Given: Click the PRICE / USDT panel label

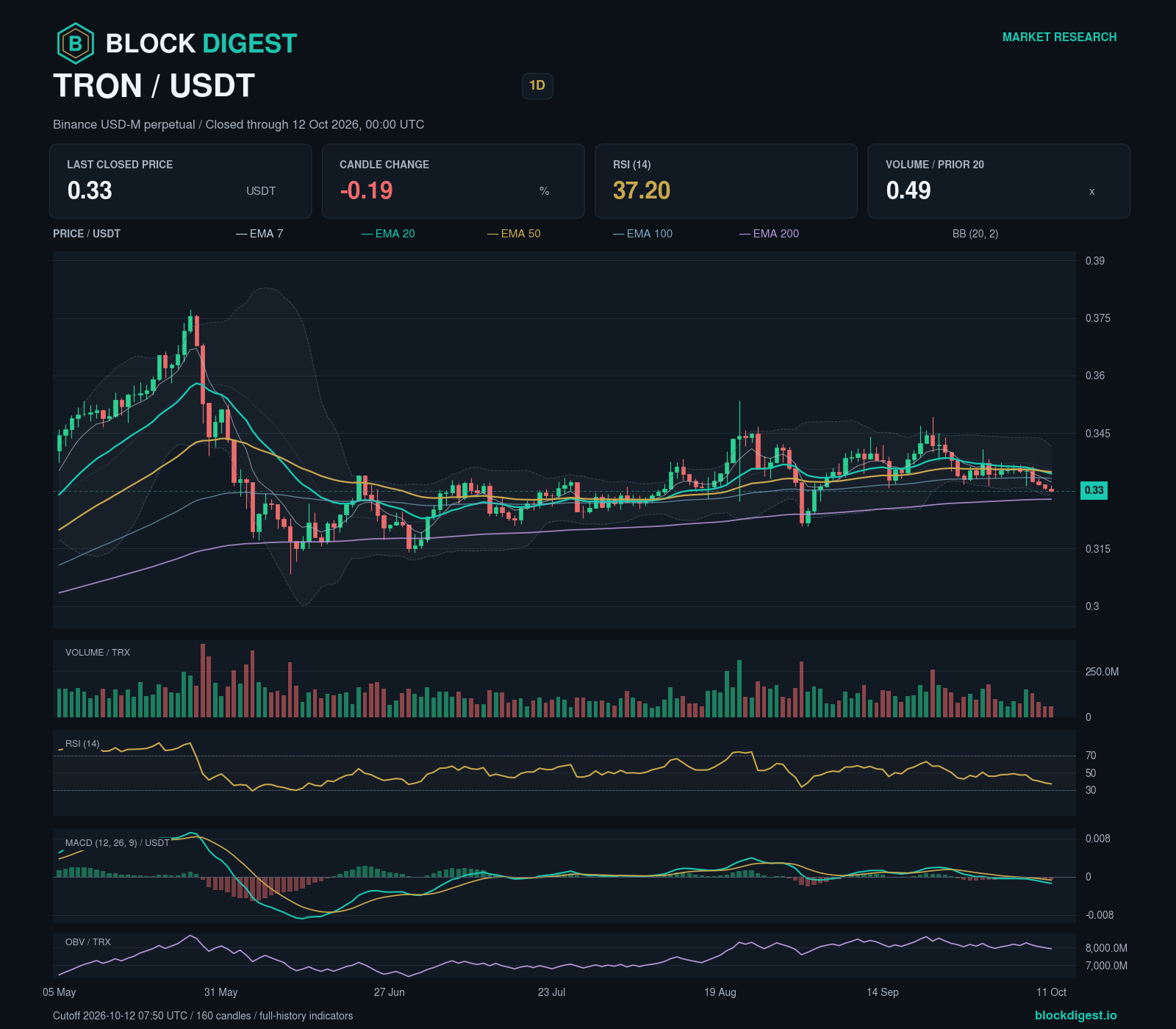Looking at the screenshot, I should 87,234.
